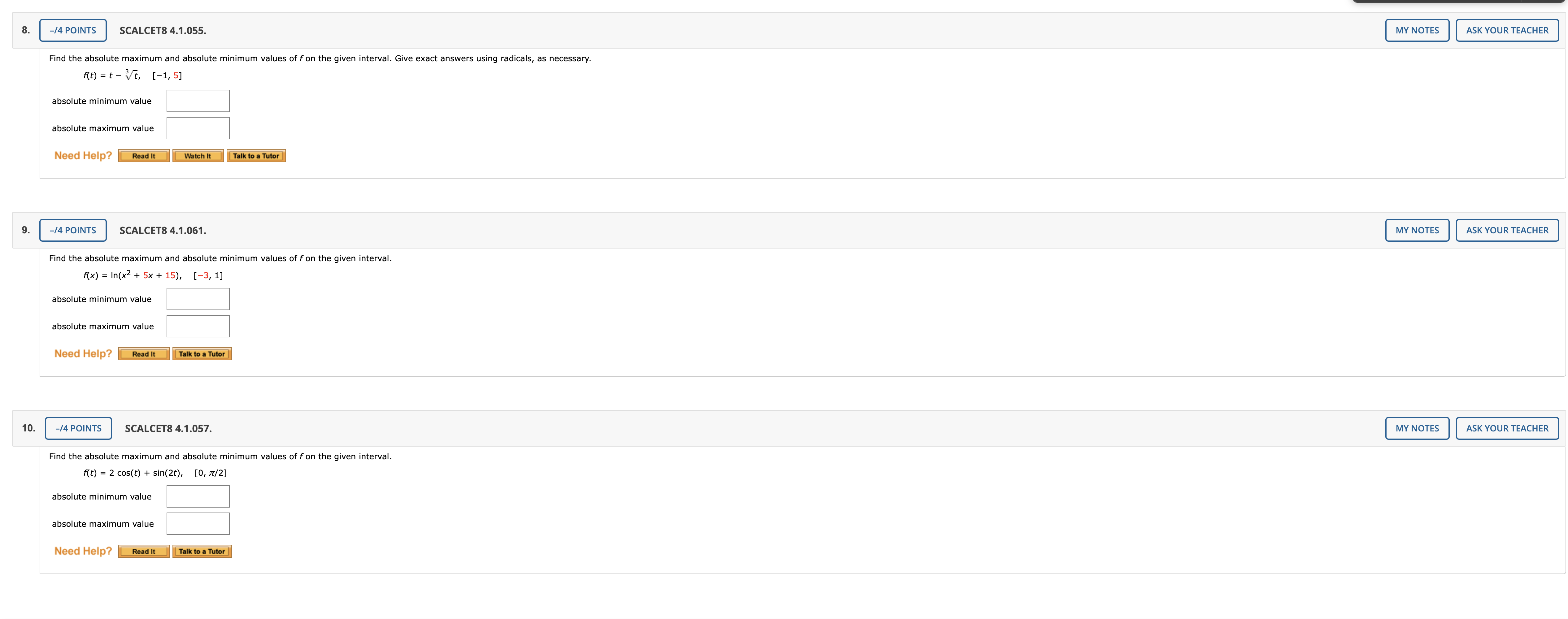Click Ask Your Teacher for question 9

click(1506, 230)
